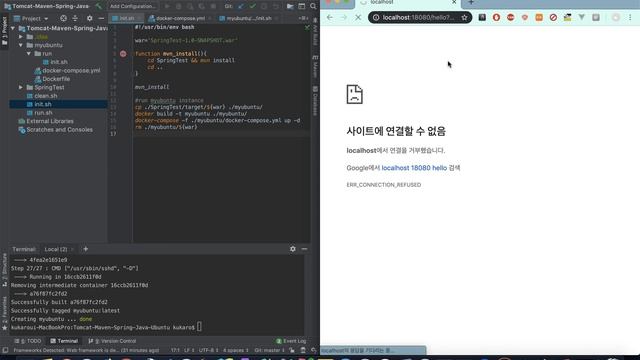This screenshot has height=360, width=640.
Task: Select docker-compose.yml in project tree
Action: click(x=67, y=71)
